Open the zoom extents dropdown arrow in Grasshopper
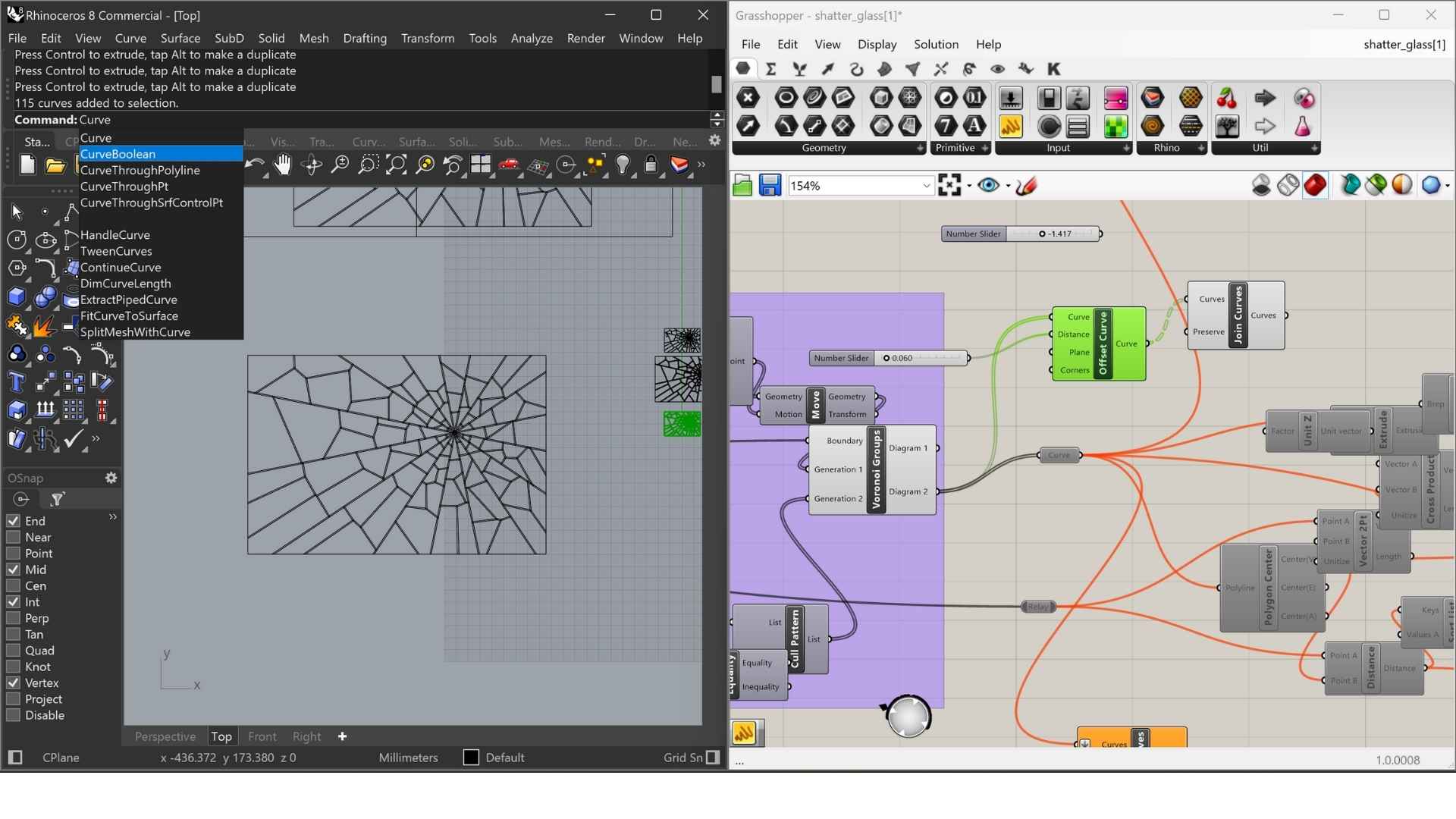 click(x=969, y=187)
